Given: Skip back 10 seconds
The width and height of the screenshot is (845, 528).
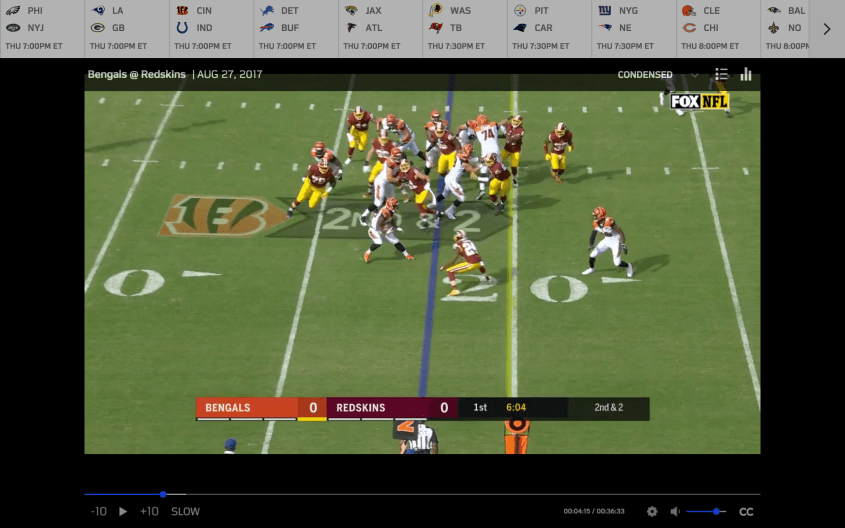Looking at the screenshot, I should click(x=98, y=511).
